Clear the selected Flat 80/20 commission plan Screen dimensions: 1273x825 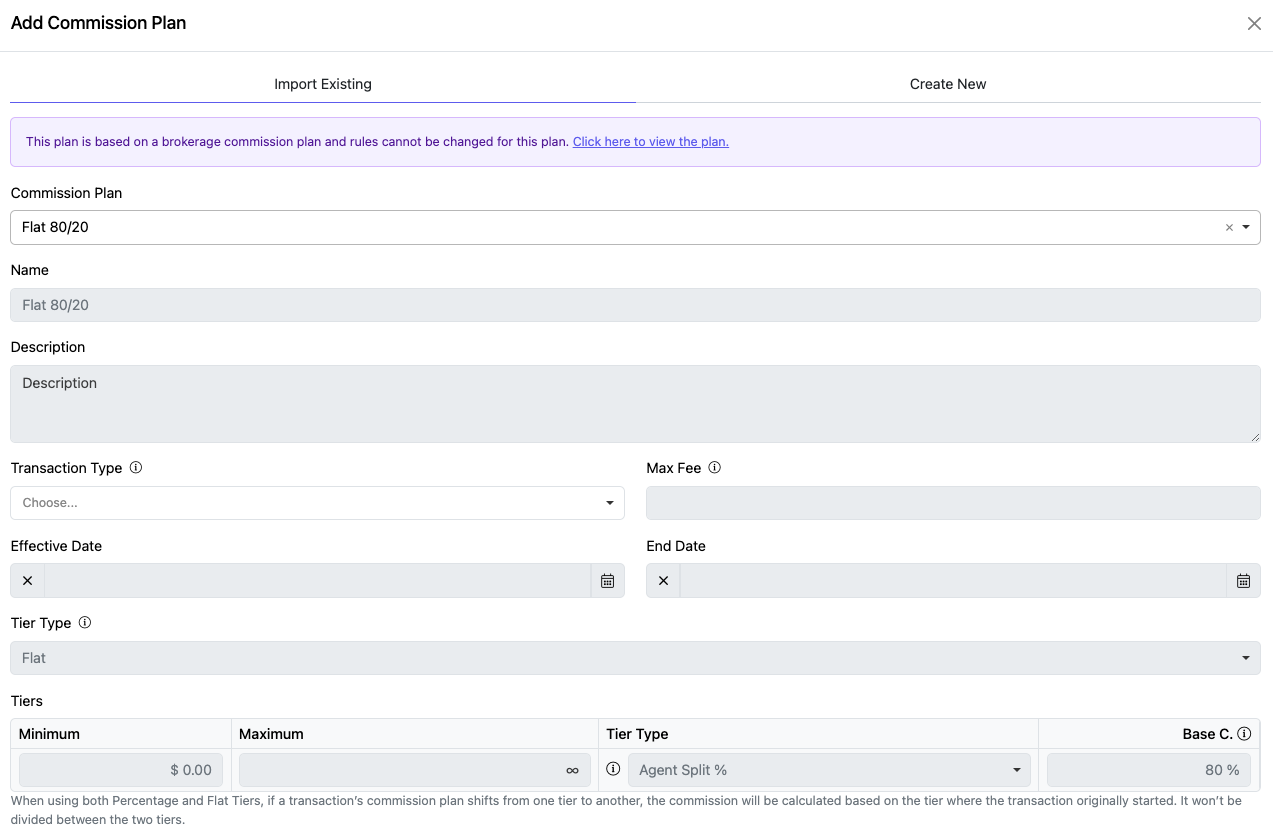1229,228
